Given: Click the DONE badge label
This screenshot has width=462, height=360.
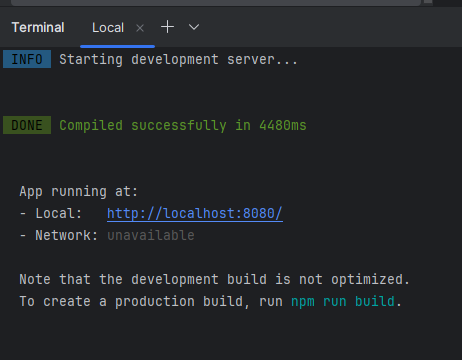Looking at the screenshot, I should pyautogui.click(x=27, y=125).
